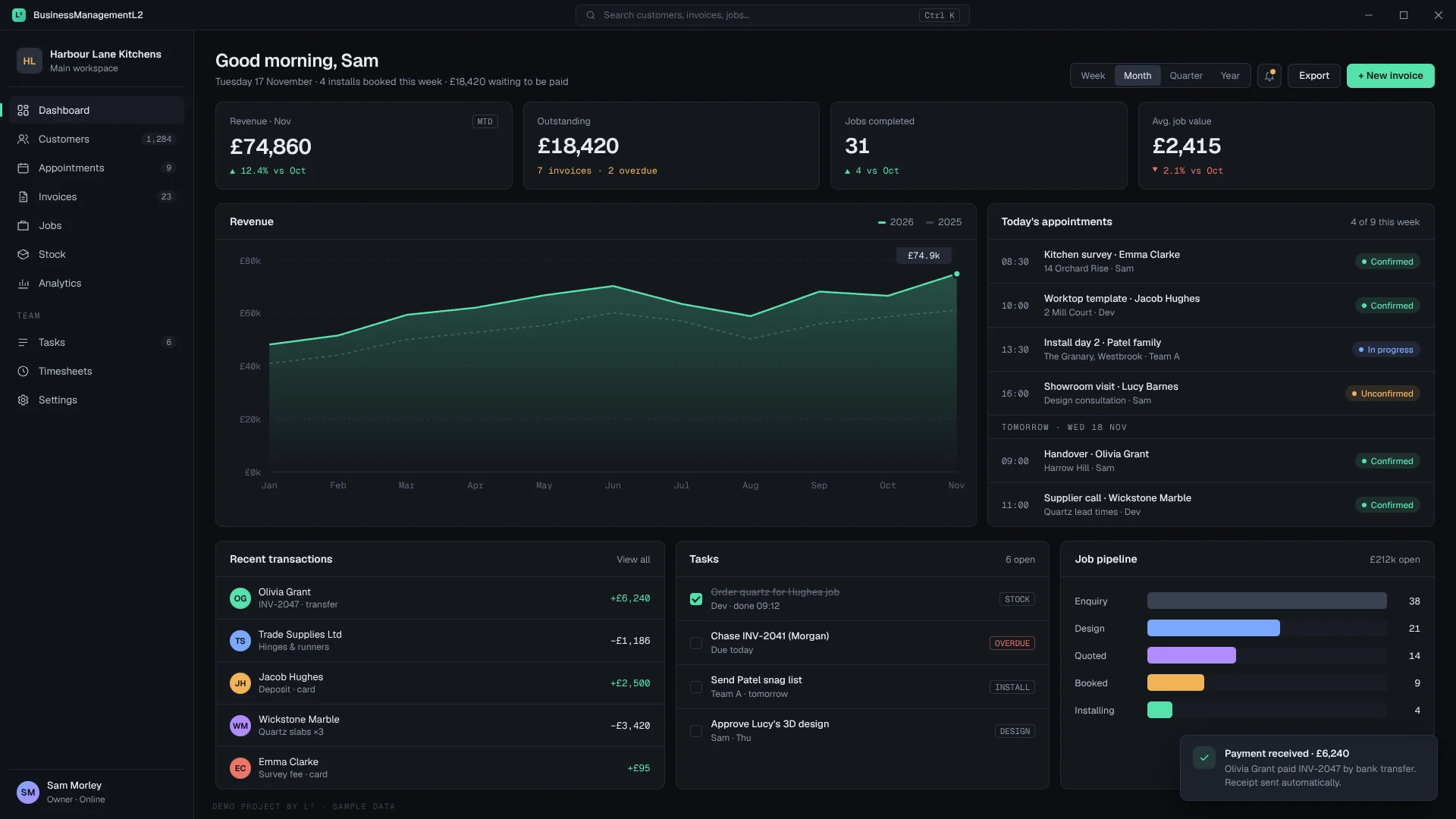Create a New invoice
The image size is (1456, 819).
point(1391,76)
